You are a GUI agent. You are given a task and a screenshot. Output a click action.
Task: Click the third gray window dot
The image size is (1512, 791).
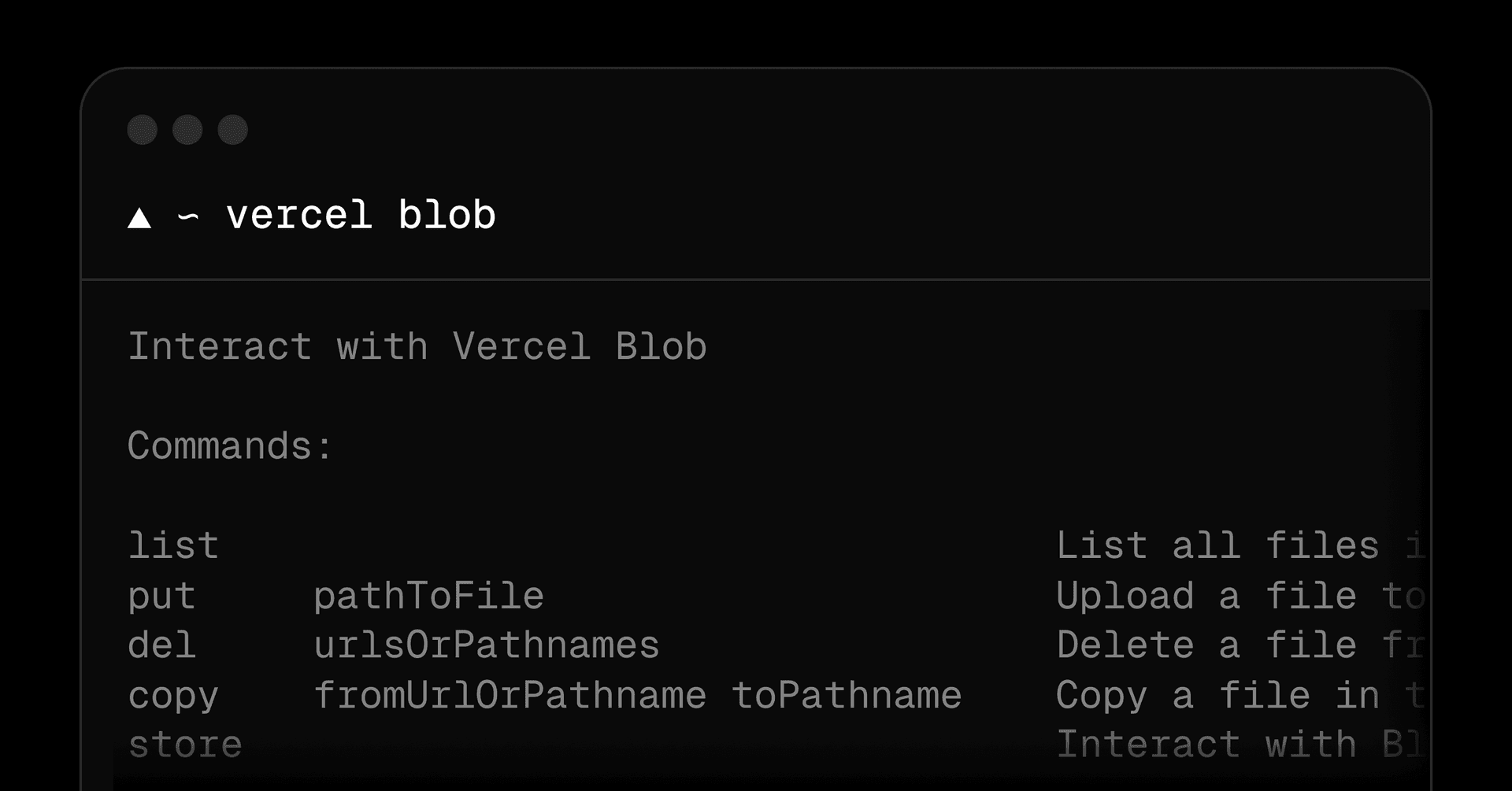click(233, 130)
